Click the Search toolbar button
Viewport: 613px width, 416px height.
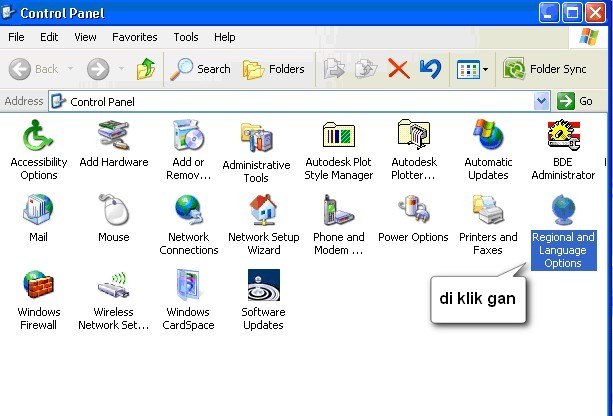201,69
